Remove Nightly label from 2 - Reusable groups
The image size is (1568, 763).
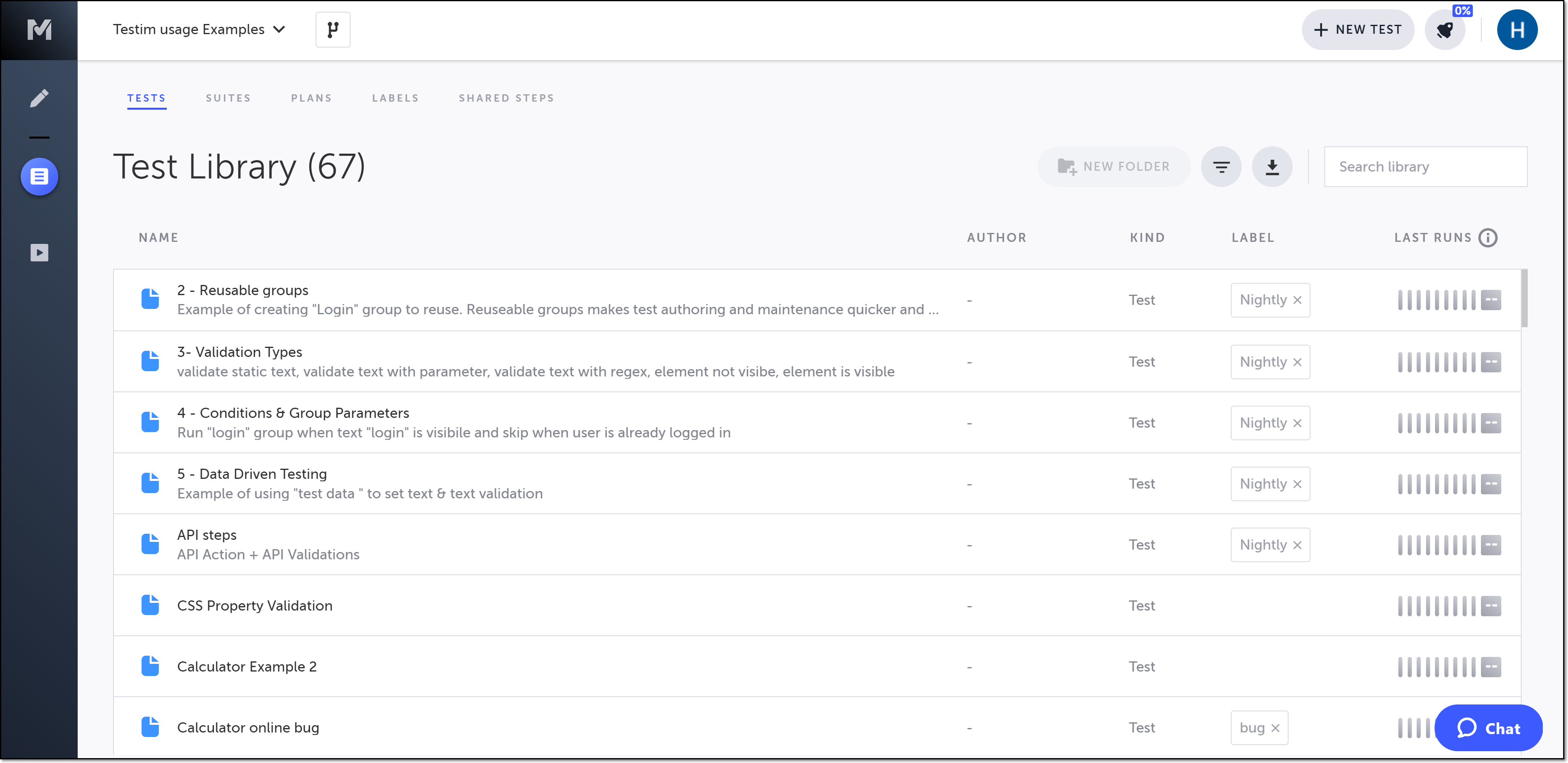coord(1297,300)
